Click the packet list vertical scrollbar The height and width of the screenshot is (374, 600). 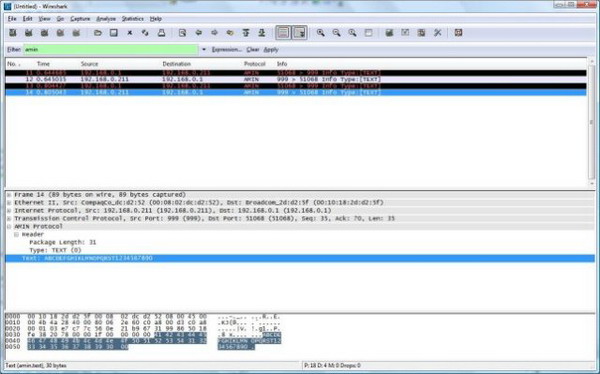click(591, 122)
